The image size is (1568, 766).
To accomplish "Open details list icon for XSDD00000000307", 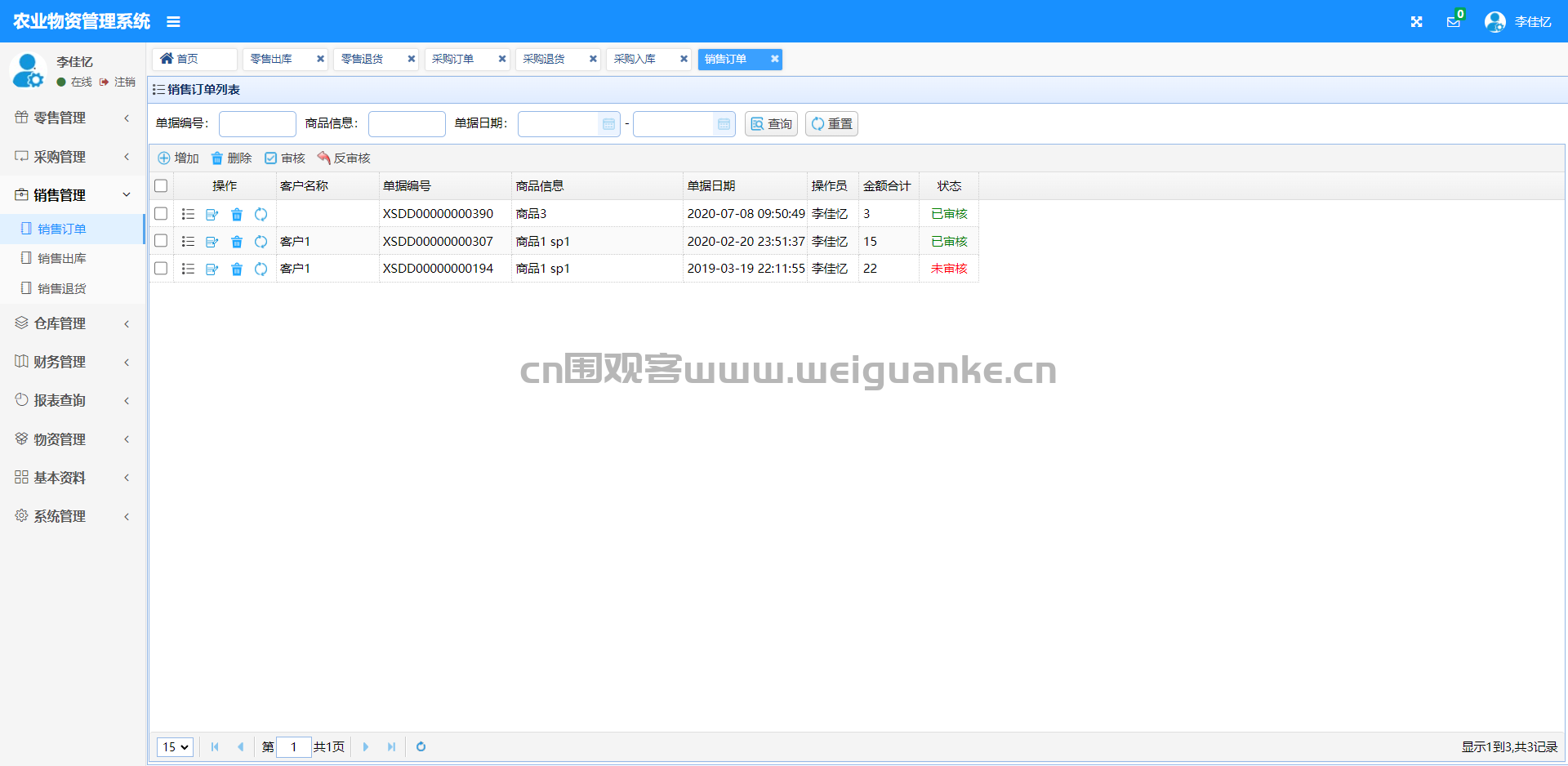I will pyautogui.click(x=188, y=242).
